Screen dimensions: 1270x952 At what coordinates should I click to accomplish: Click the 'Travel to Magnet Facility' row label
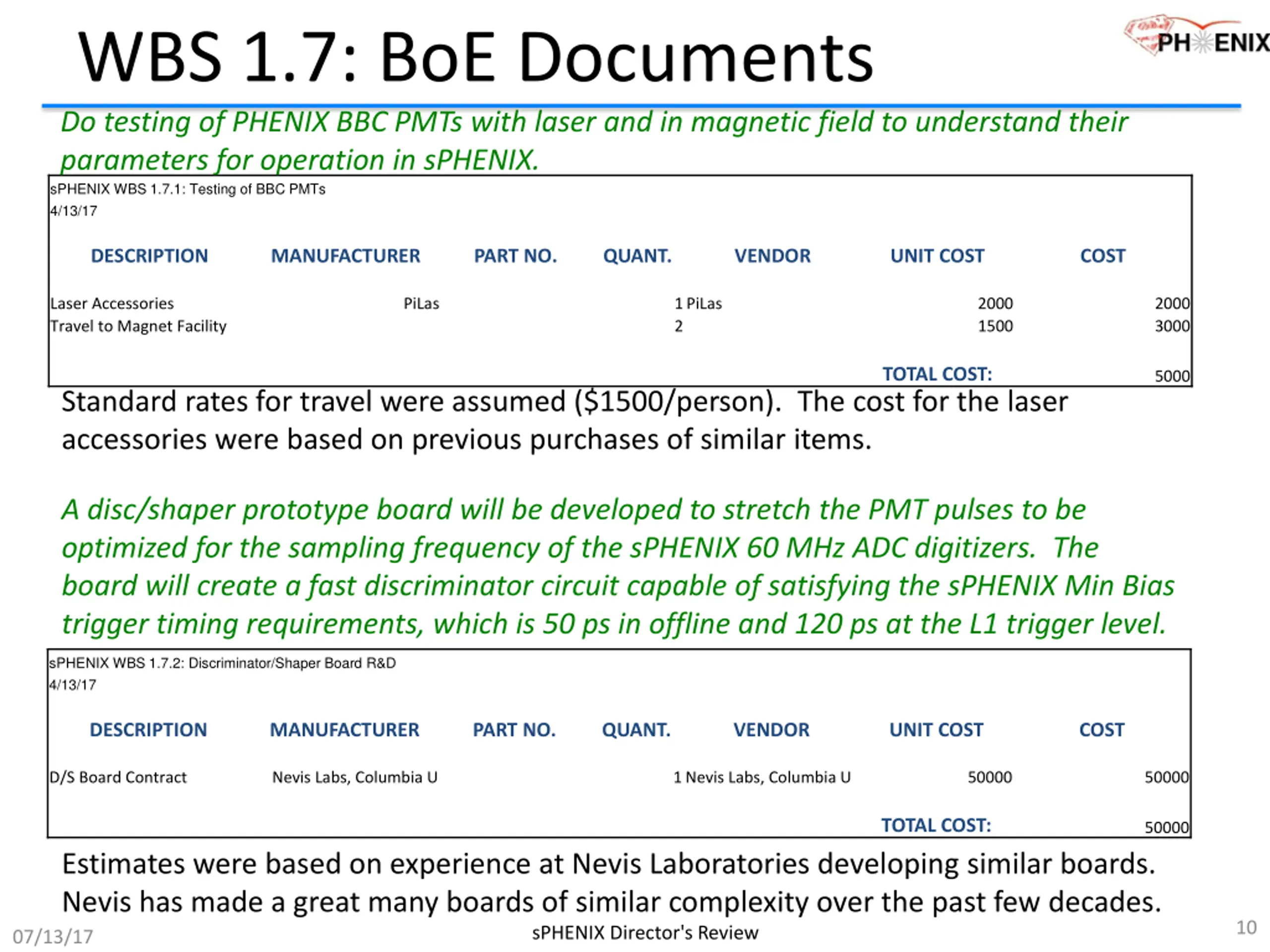click(138, 327)
